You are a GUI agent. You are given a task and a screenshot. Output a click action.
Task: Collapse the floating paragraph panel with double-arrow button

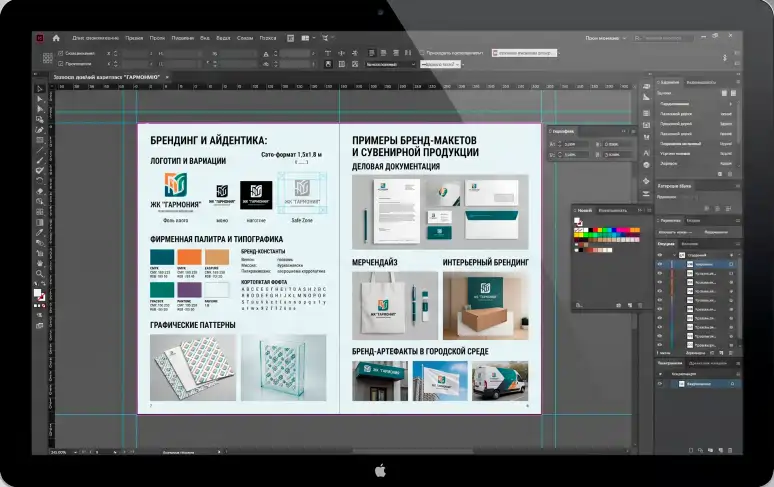tap(623, 131)
